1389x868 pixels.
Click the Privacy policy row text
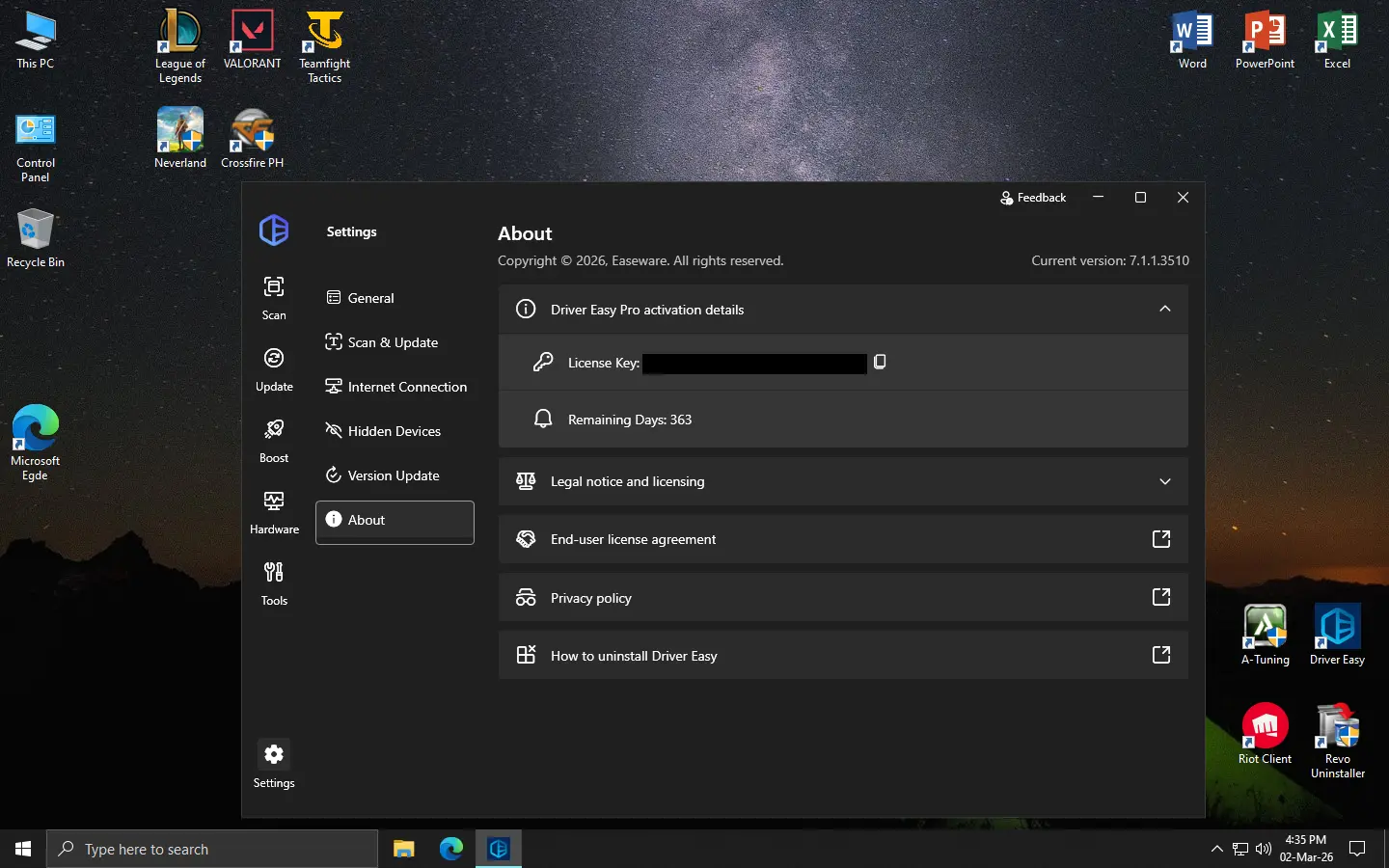pos(590,598)
